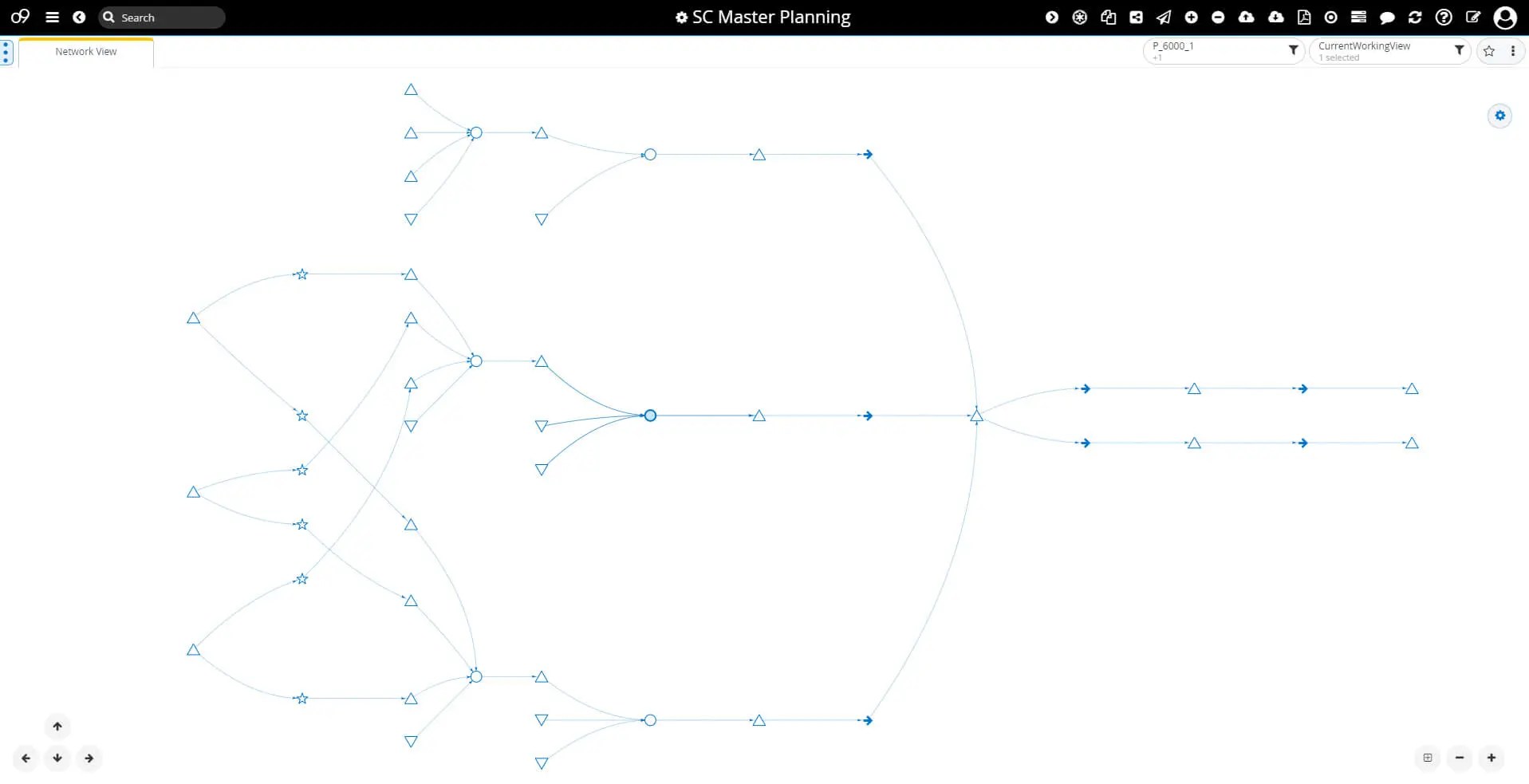Focus the Search input field
This screenshot has height=784, width=1529.
(162, 17)
